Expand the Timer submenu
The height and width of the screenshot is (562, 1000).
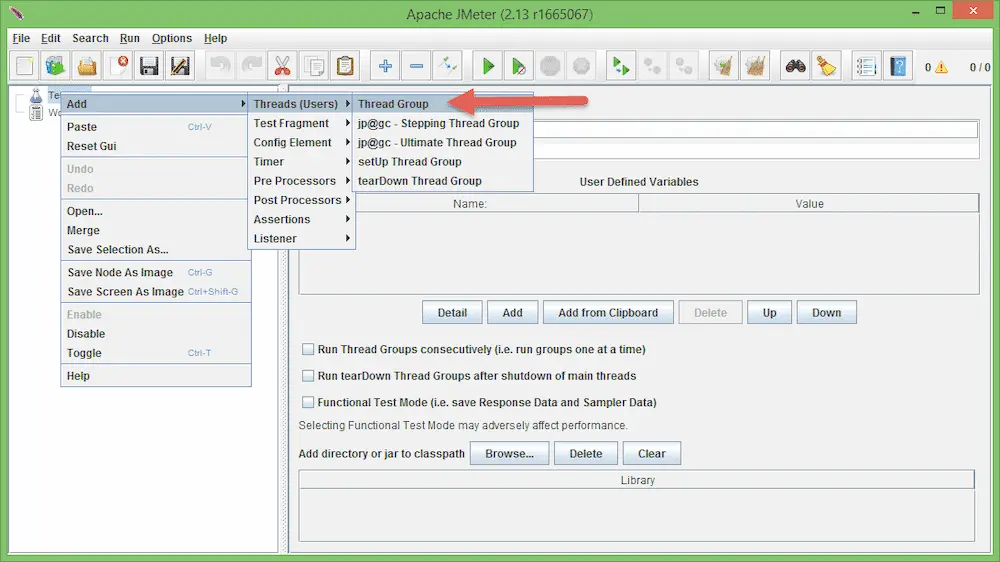coord(302,161)
